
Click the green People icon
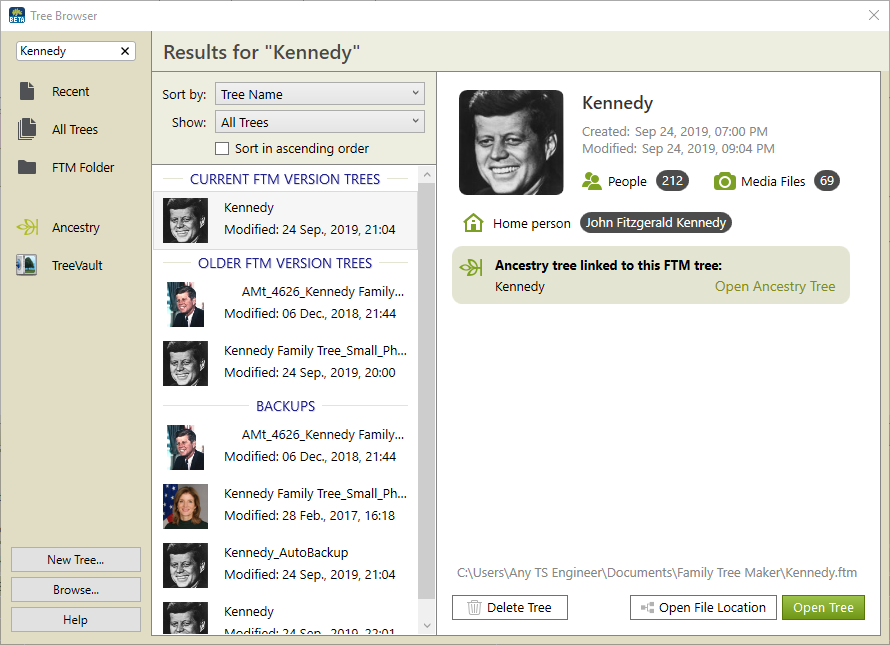point(592,181)
